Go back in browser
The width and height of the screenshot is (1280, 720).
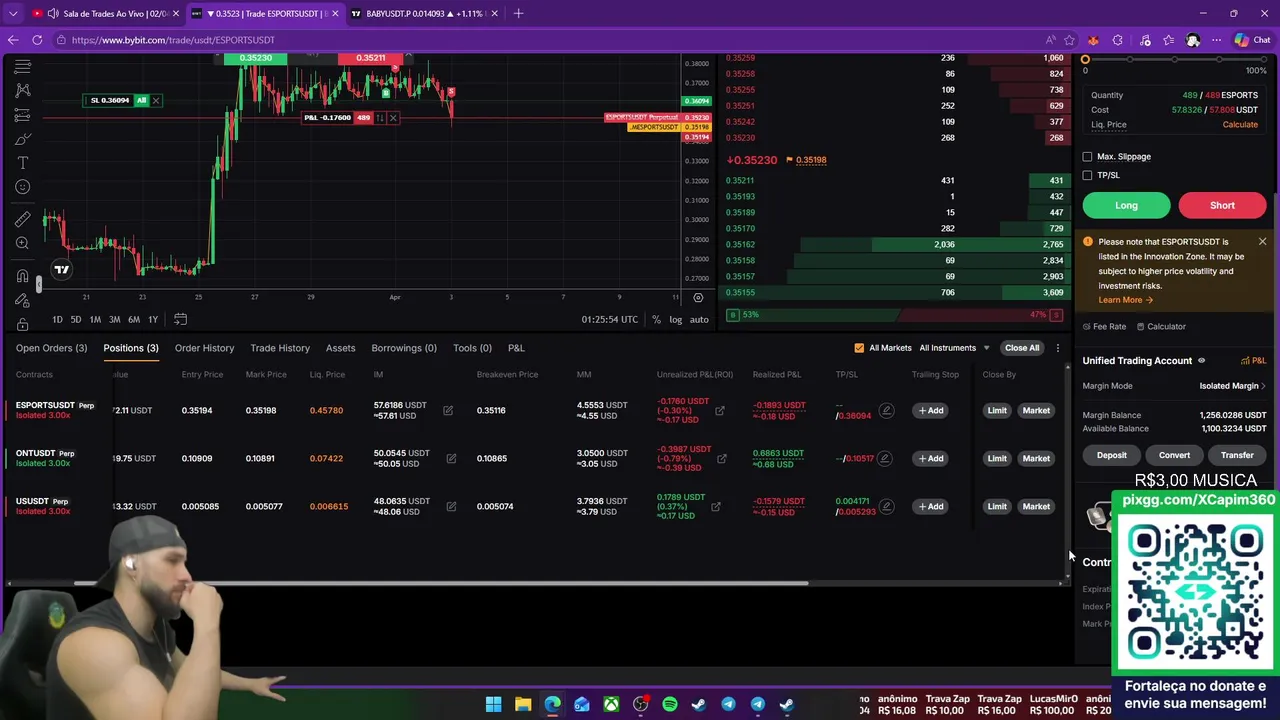click(x=12, y=40)
